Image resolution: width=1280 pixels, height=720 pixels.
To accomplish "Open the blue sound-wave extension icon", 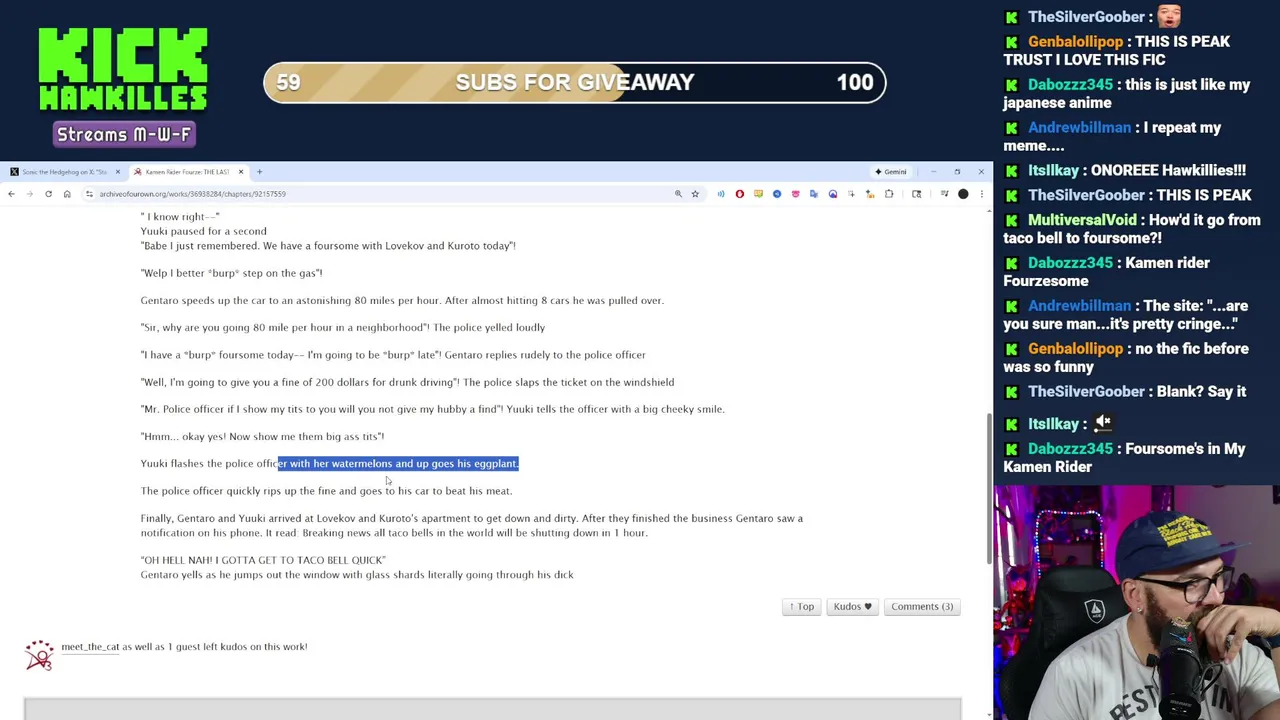I will pyautogui.click(x=721, y=194).
